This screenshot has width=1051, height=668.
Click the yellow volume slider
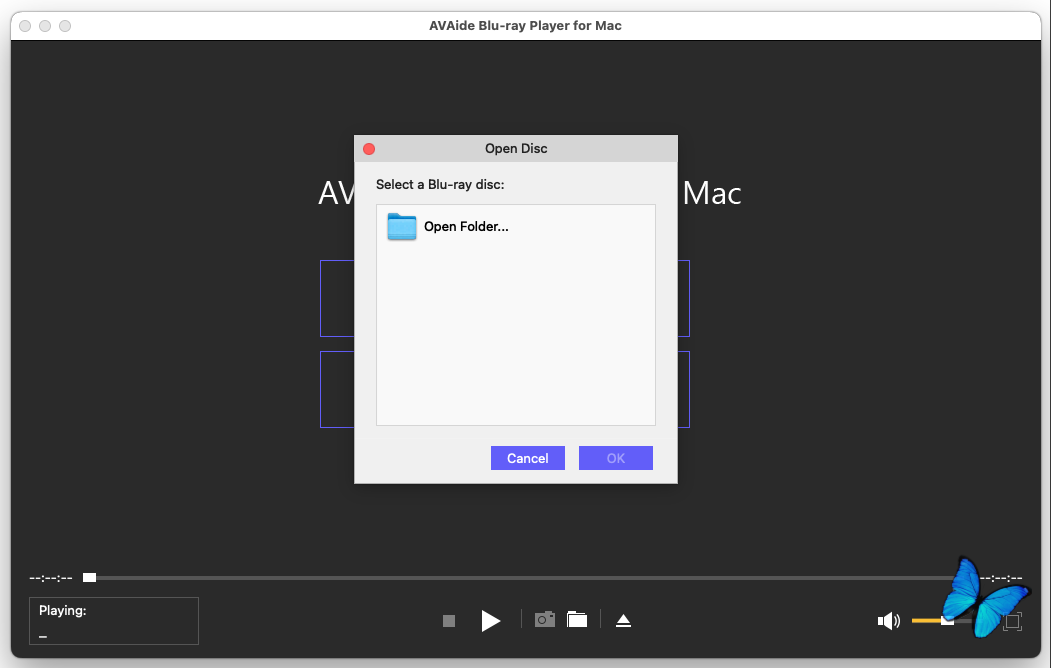927,621
